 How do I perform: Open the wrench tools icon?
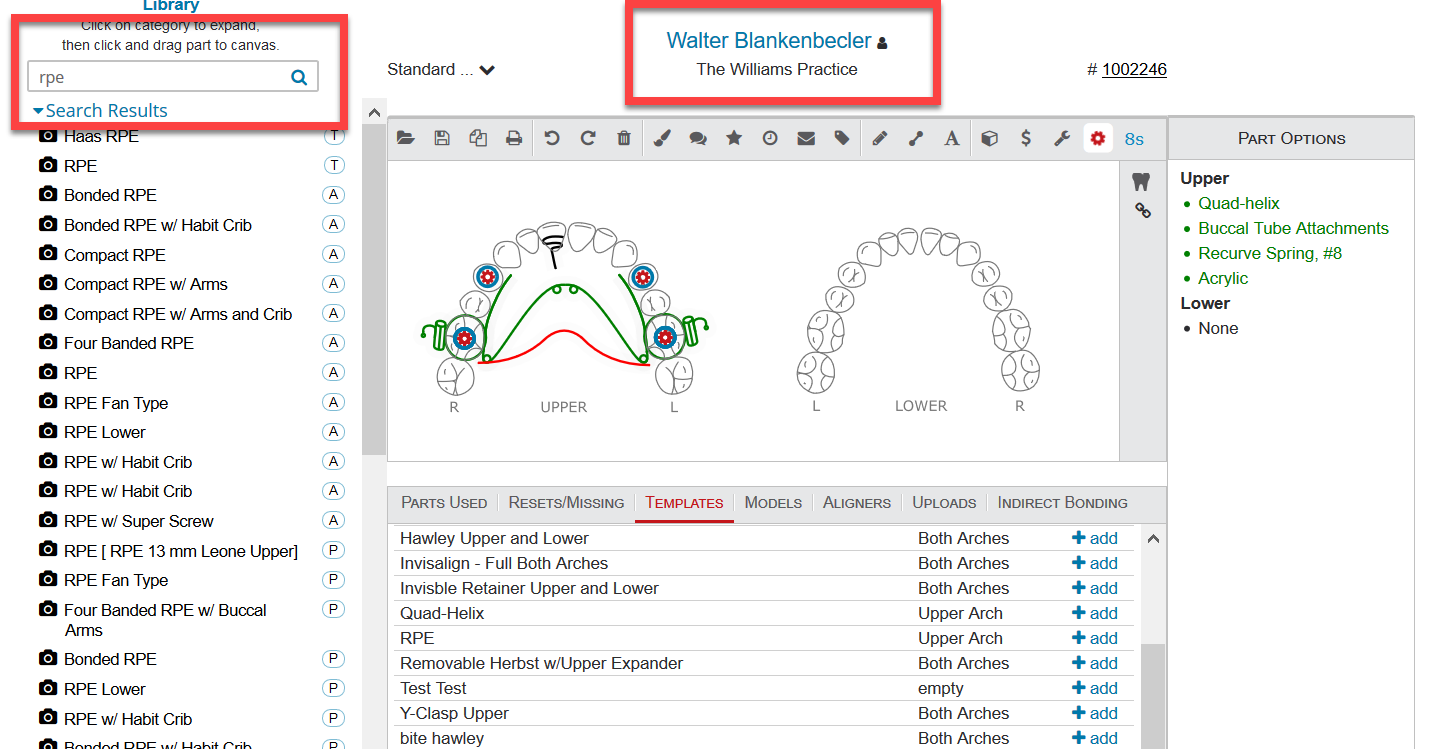pyautogui.click(x=1062, y=139)
